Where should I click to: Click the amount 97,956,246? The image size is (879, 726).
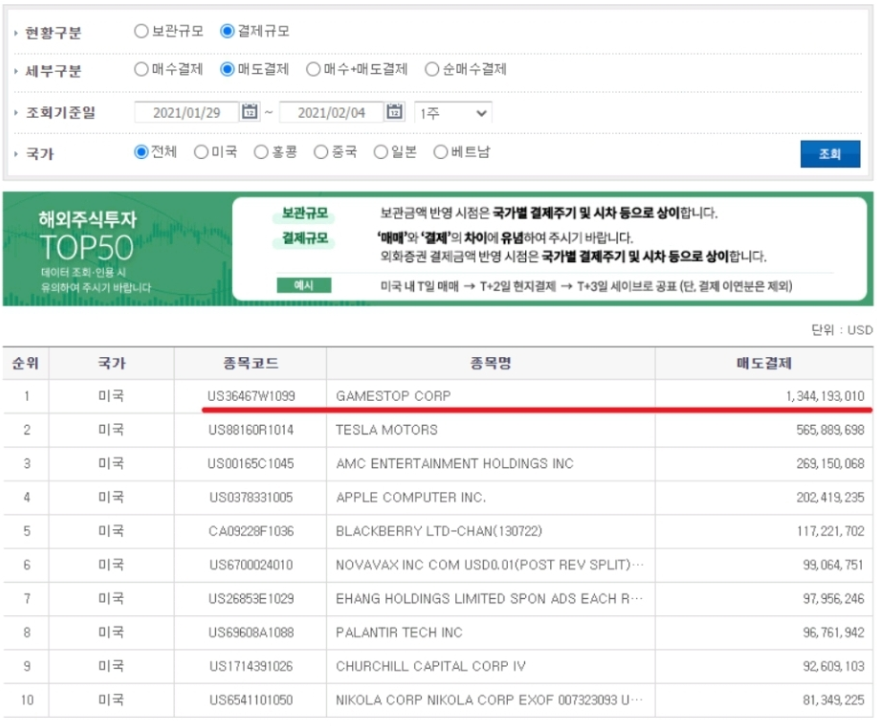[x=833, y=599]
